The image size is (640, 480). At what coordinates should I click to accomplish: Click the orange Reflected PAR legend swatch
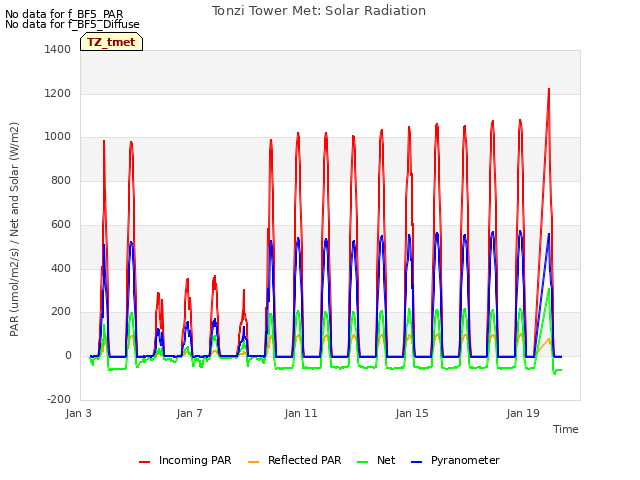(253, 462)
